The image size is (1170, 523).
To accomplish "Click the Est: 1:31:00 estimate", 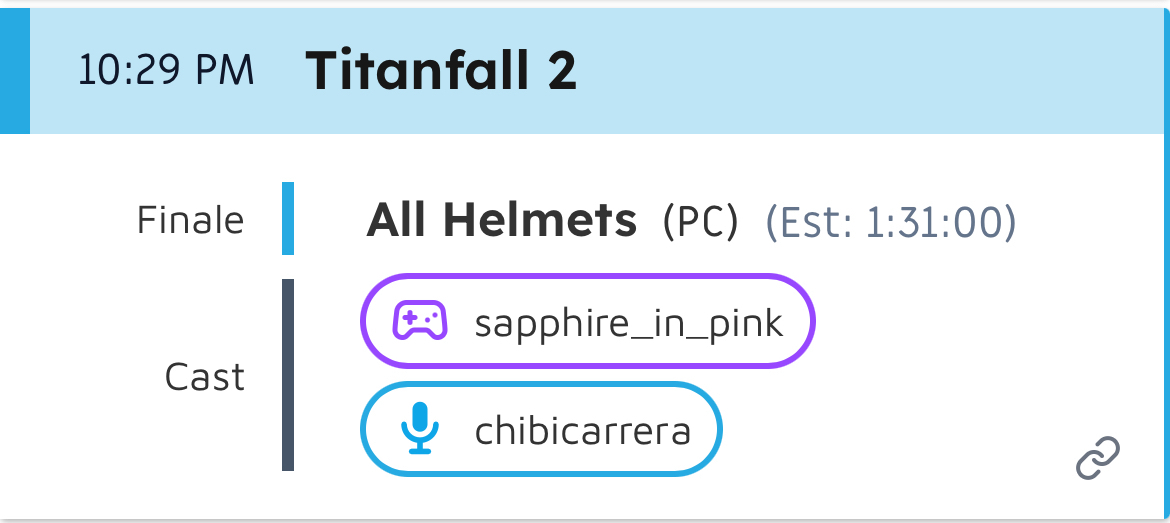I will [890, 222].
